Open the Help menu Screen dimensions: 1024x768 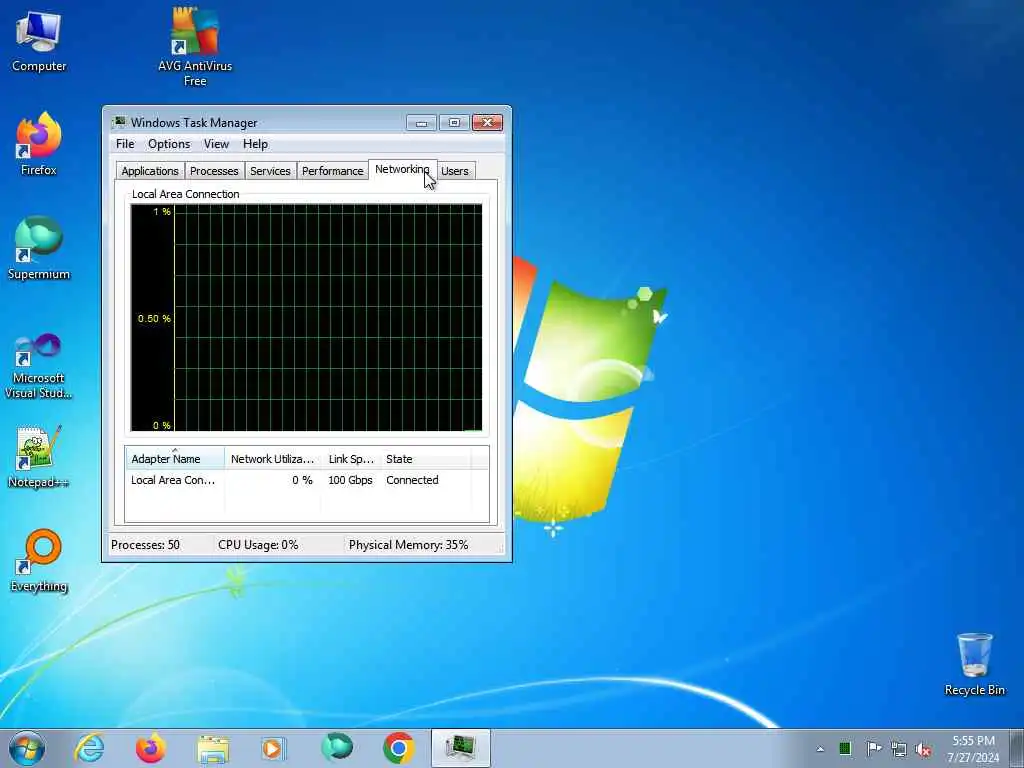[255, 144]
